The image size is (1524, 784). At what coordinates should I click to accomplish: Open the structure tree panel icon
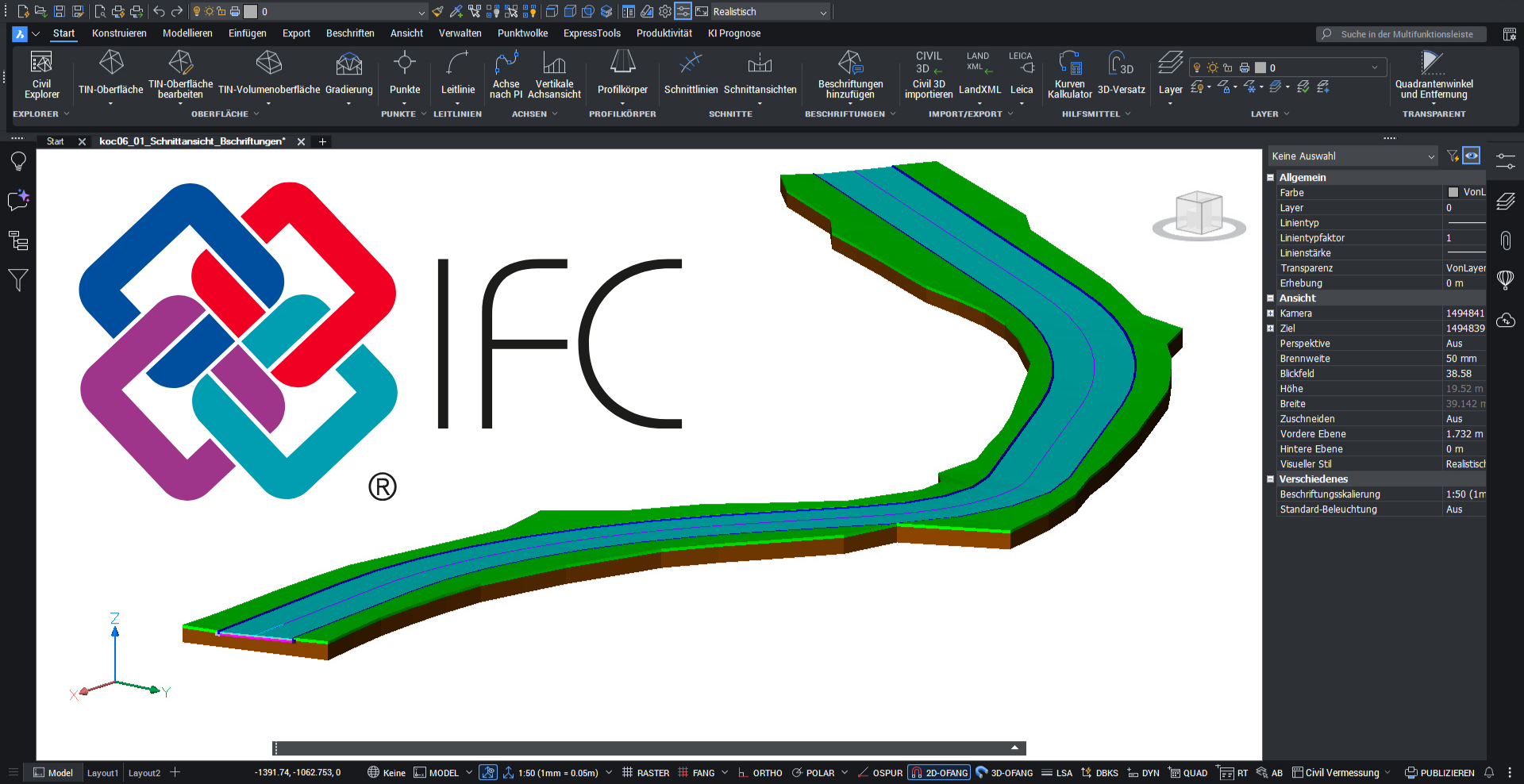(x=18, y=240)
